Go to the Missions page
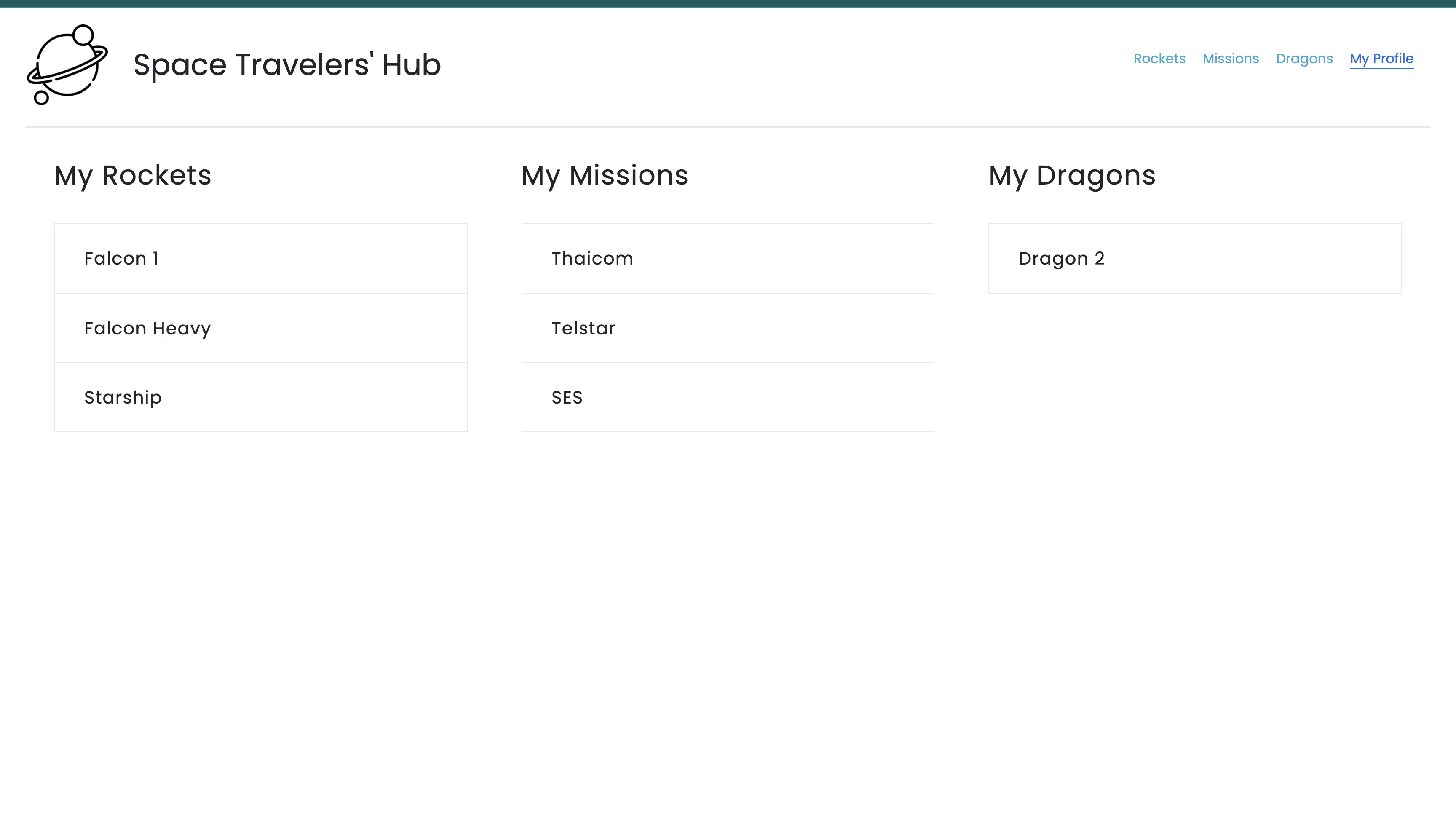1456x824 pixels. pos(1230,59)
